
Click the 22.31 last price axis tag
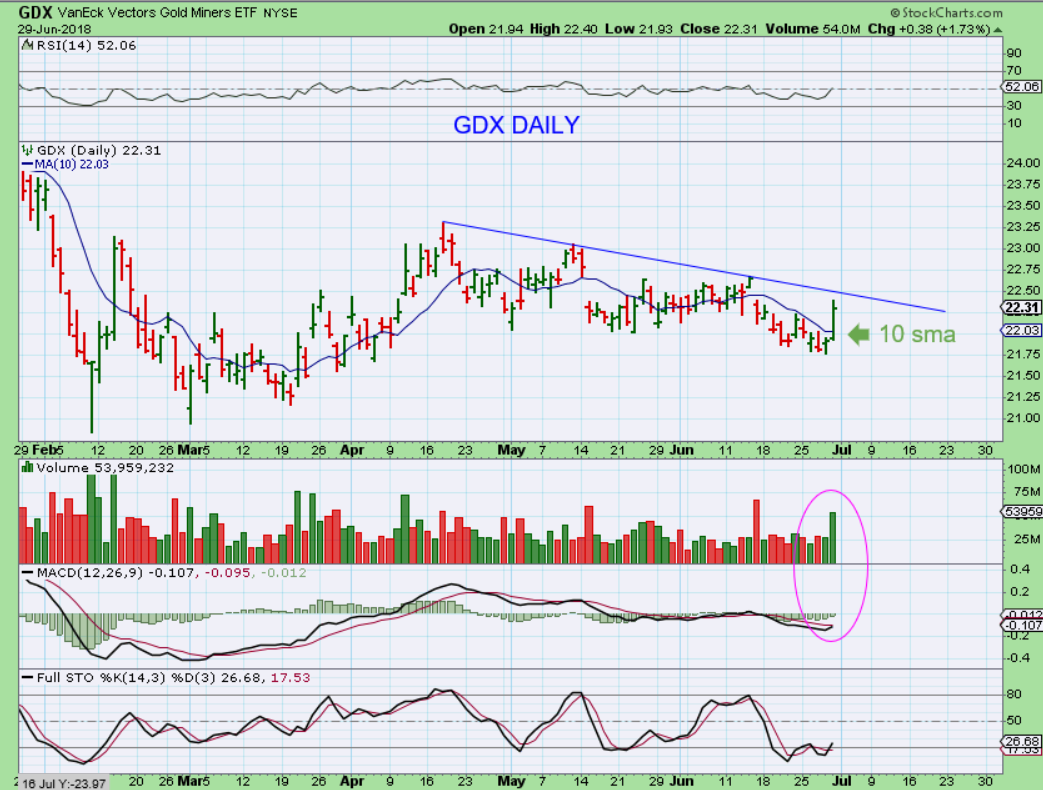coord(1021,307)
